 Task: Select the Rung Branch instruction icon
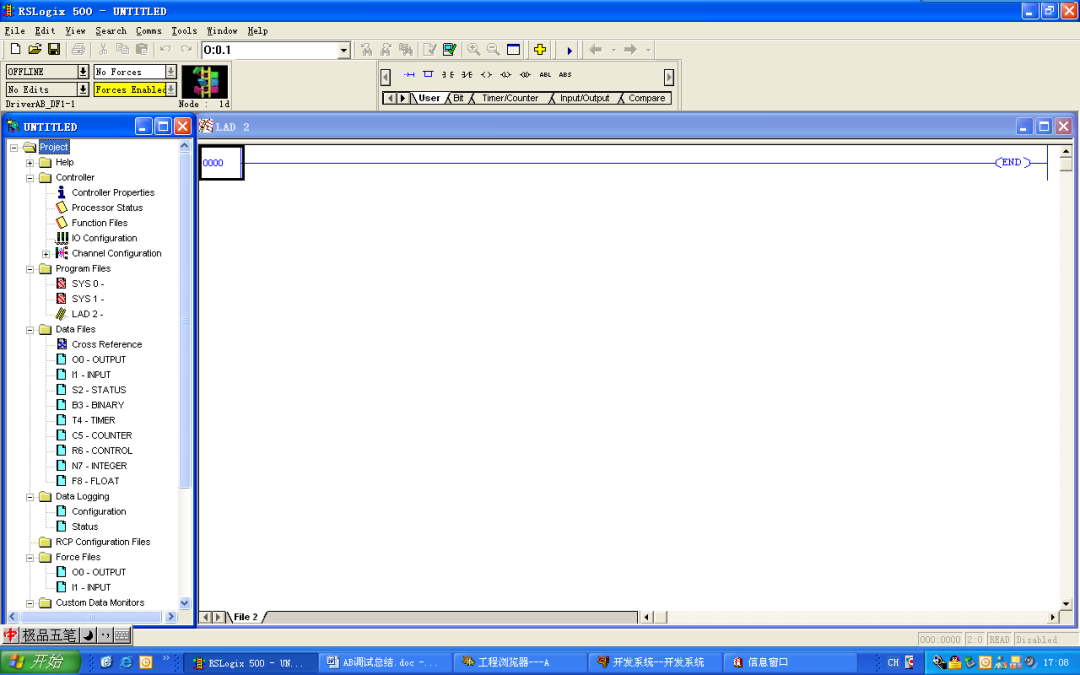(x=427, y=74)
